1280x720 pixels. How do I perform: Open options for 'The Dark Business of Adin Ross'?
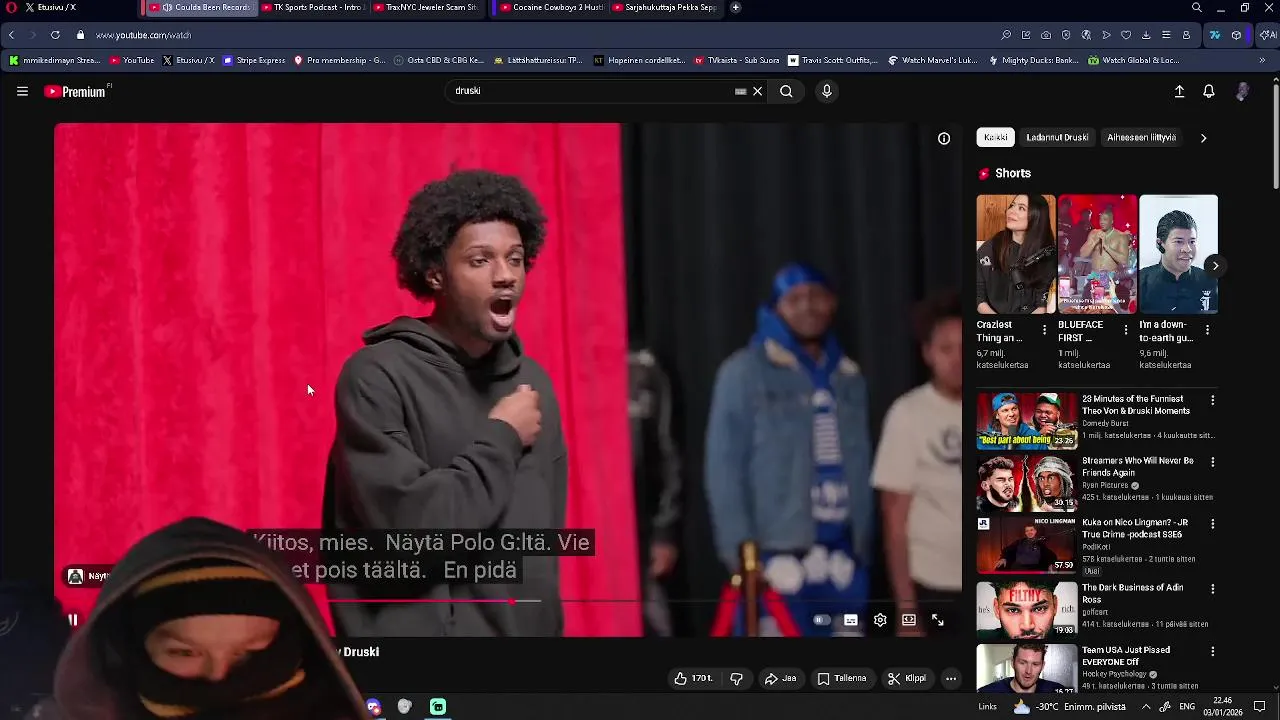[1213, 589]
